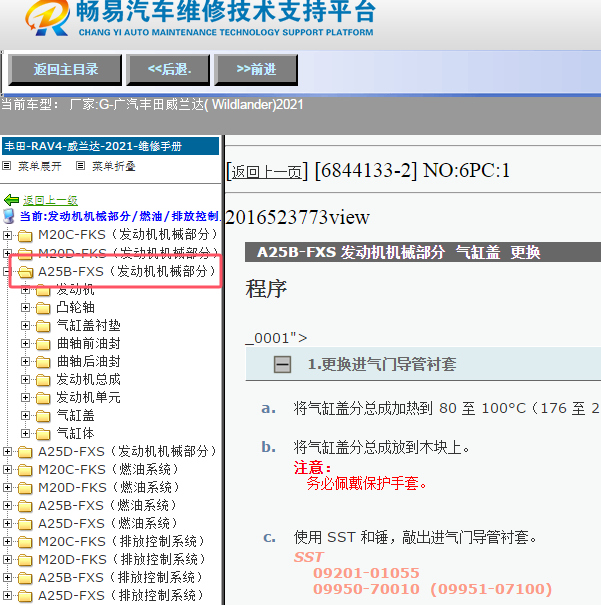The height and width of the screenshot is (605, 601).
Task: Expand the 曲轴前油封 folder
Action: (25, 343)
